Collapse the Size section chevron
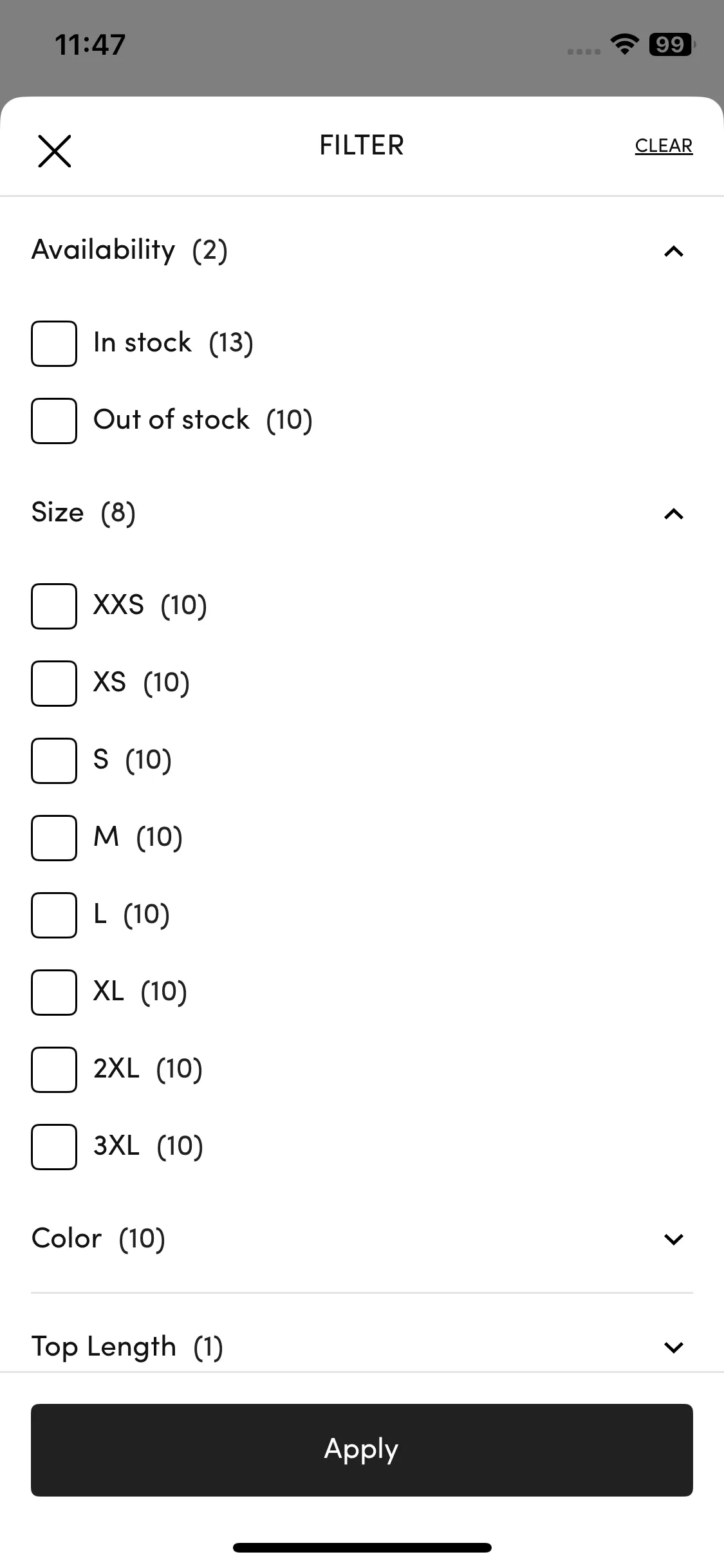 pyautogui.click(x=673, y=514)
